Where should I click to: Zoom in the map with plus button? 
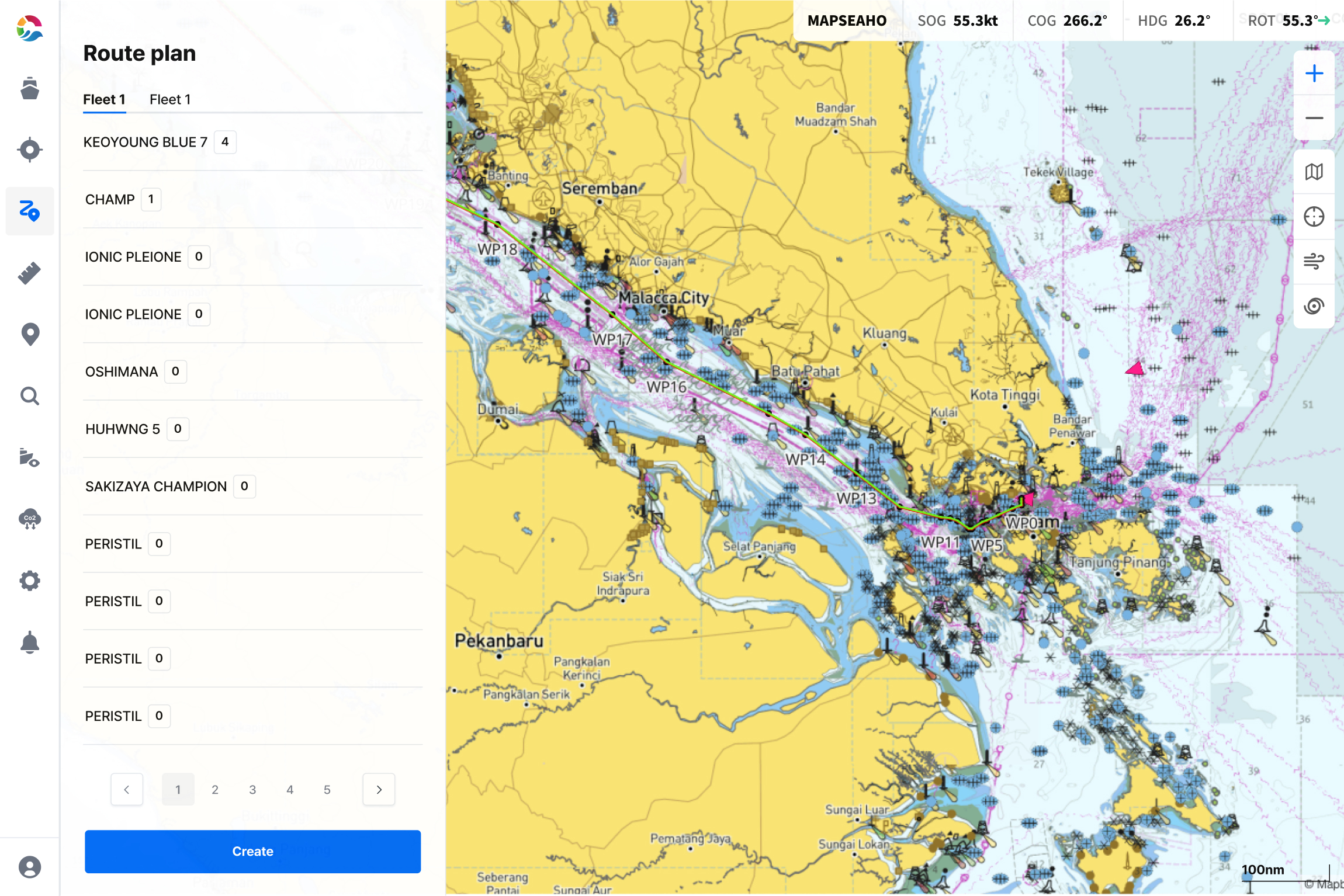1314,74
